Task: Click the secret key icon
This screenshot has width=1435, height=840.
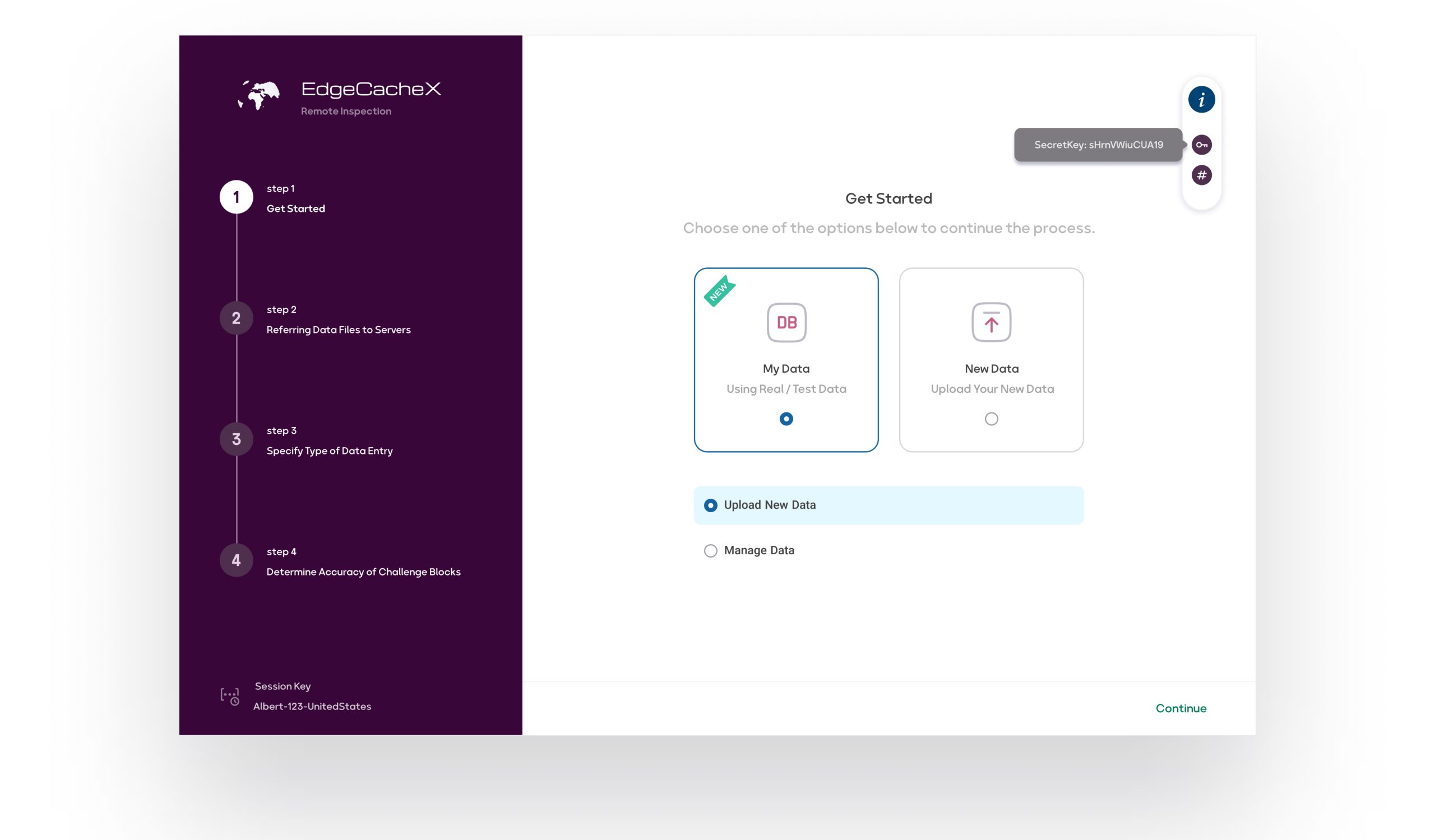Action: (x=1201, y=145)
